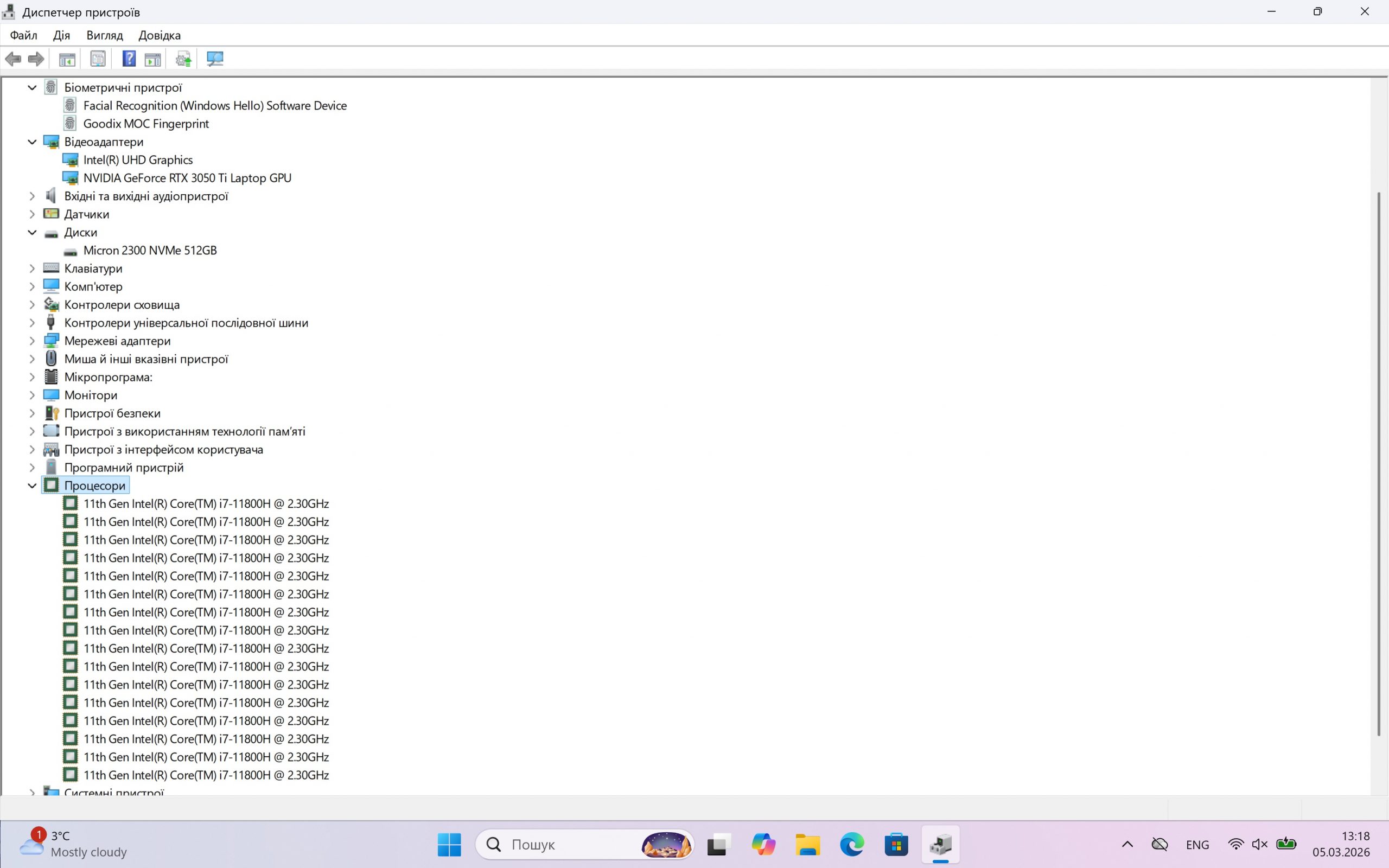Collapse the Біометричні пристрої category
The width and height of the screenshot is (1389, 868).
coord(32,87)
